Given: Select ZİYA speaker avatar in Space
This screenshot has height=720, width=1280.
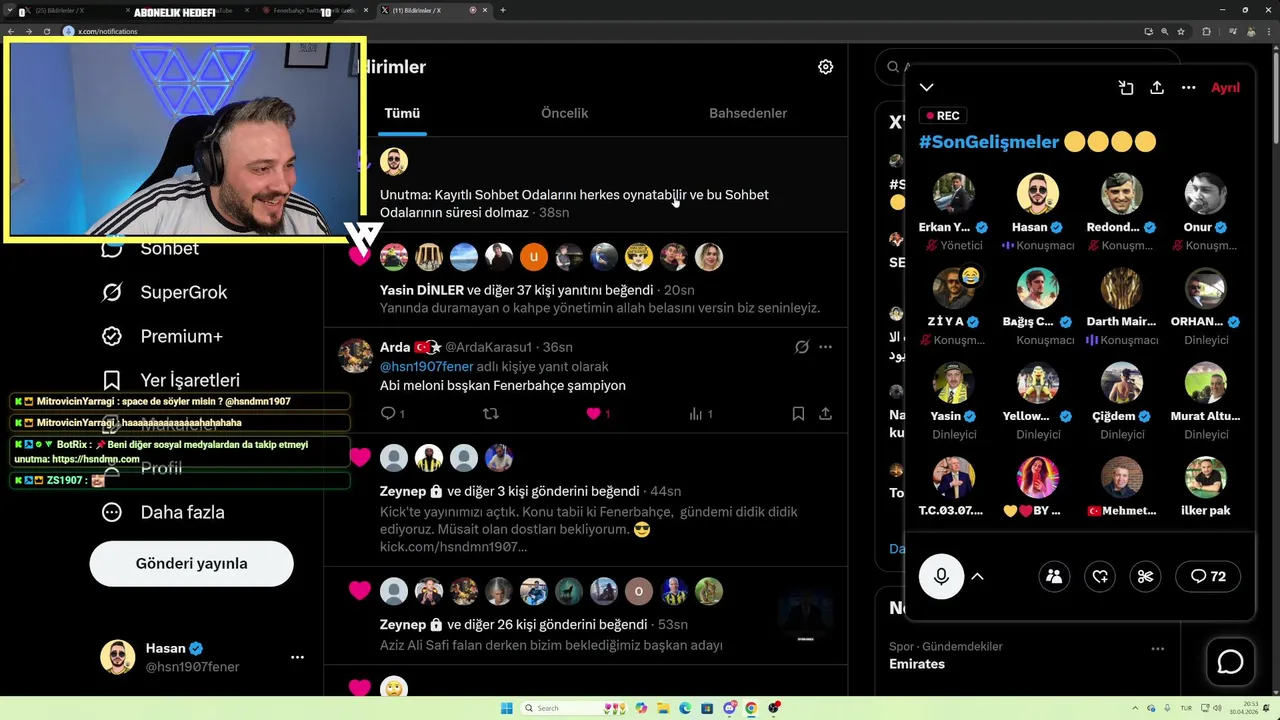Looking at the screenshot, I should coord(954,288).
